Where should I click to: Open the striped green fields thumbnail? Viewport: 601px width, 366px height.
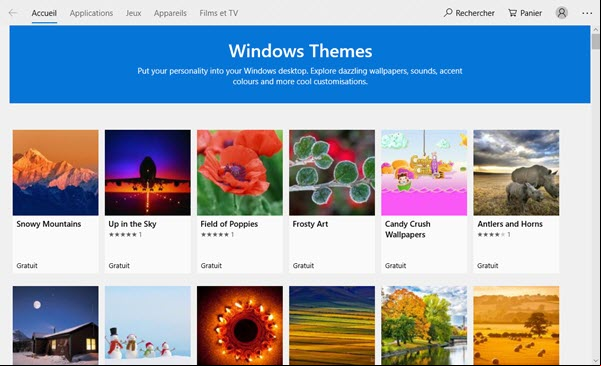332,325
